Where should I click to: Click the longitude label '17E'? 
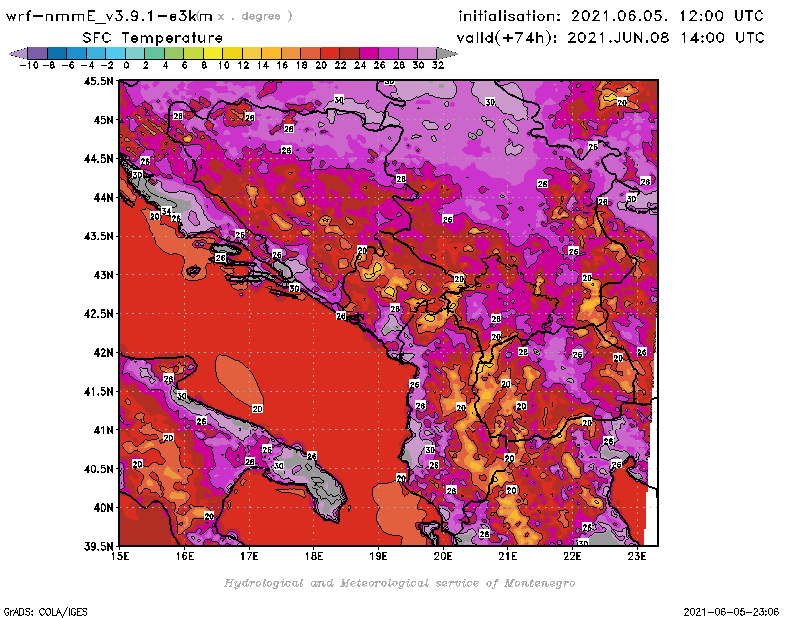click(x=249, y=556)
